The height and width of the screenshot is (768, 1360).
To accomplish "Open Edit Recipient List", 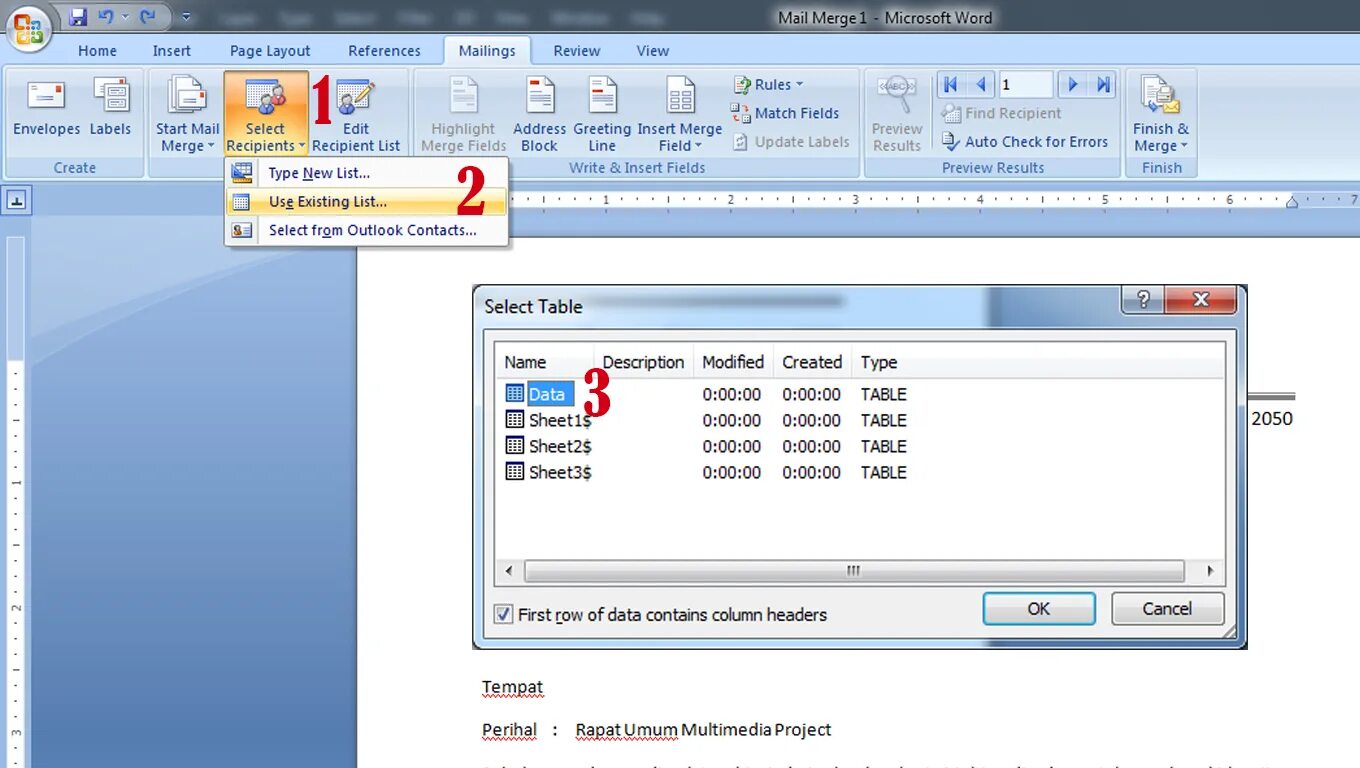I will point(356,114).
